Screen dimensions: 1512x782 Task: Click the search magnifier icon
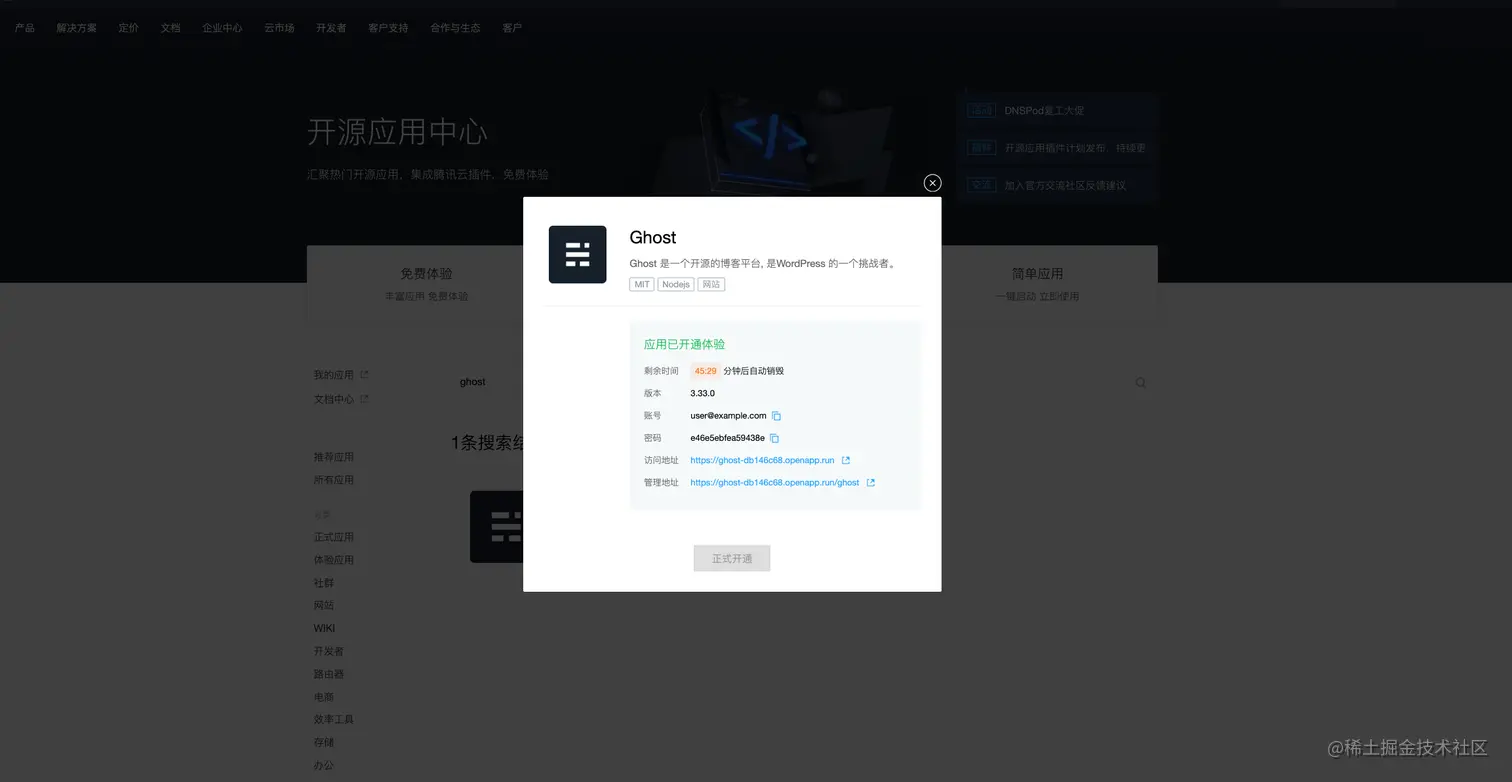(1140, 382)
